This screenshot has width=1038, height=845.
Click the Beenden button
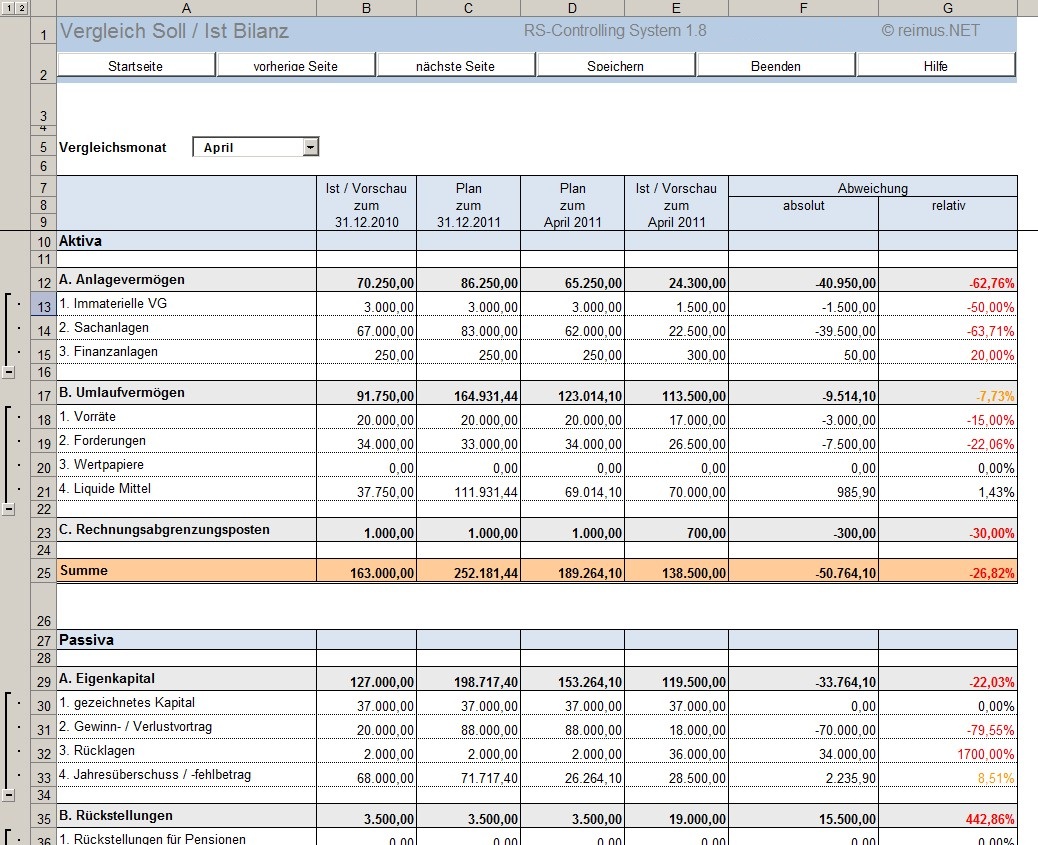pos(776,66)
